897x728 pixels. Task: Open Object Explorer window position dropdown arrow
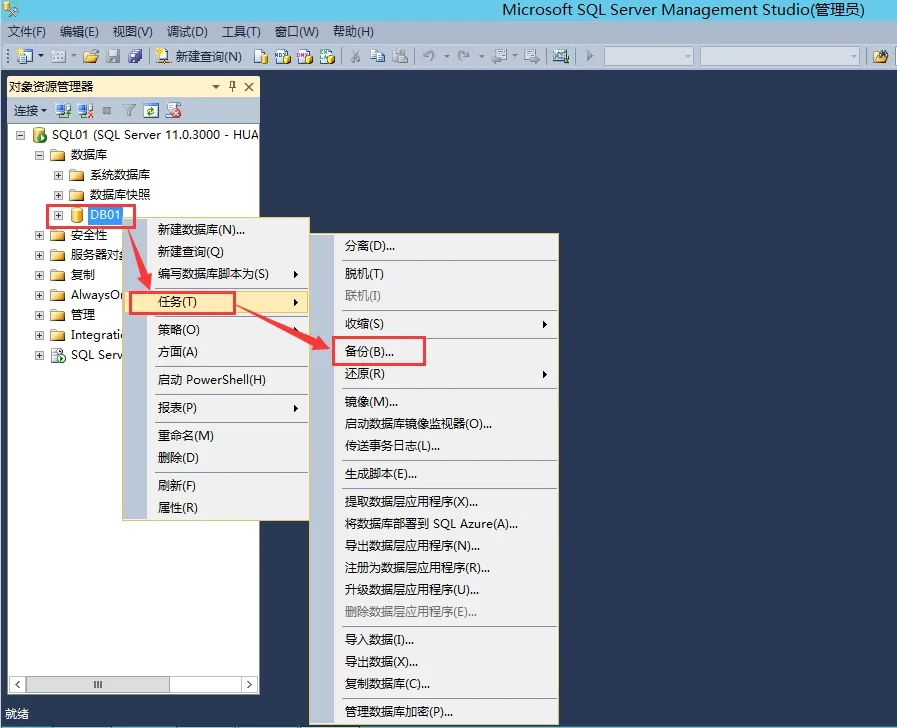(216, 87)
